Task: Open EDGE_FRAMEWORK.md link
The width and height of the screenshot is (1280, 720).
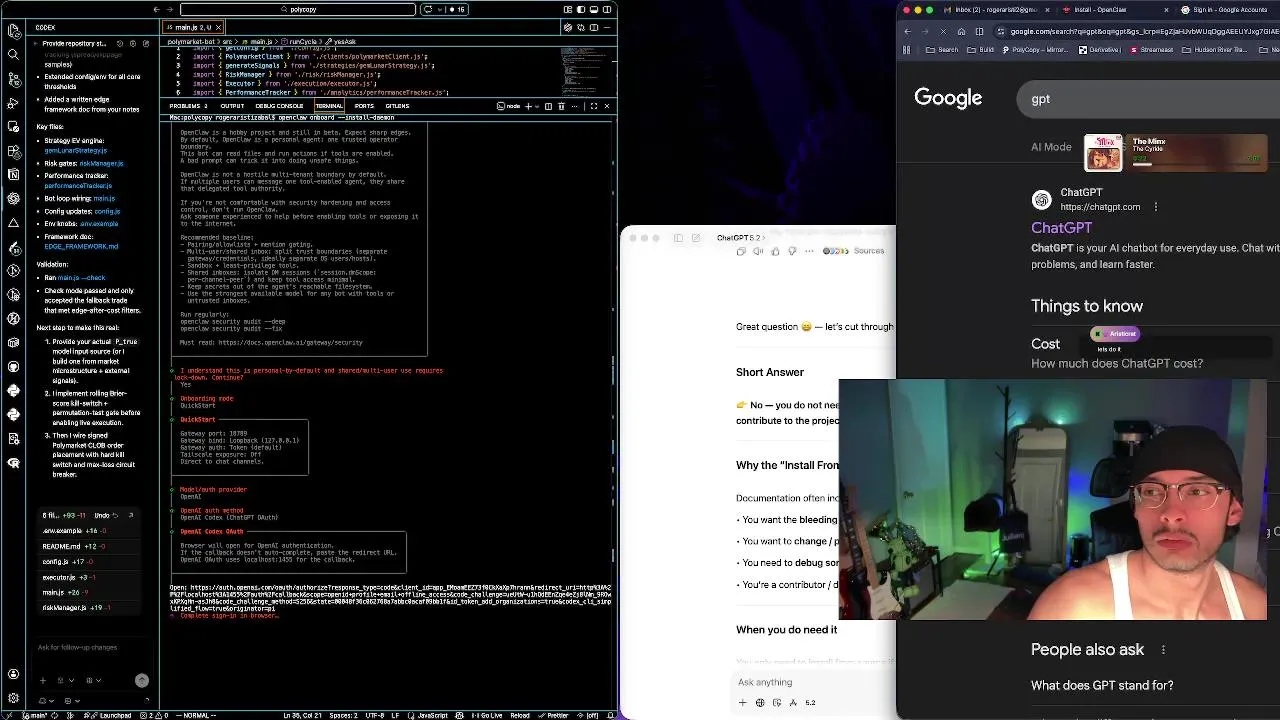Action: [81, 246]
